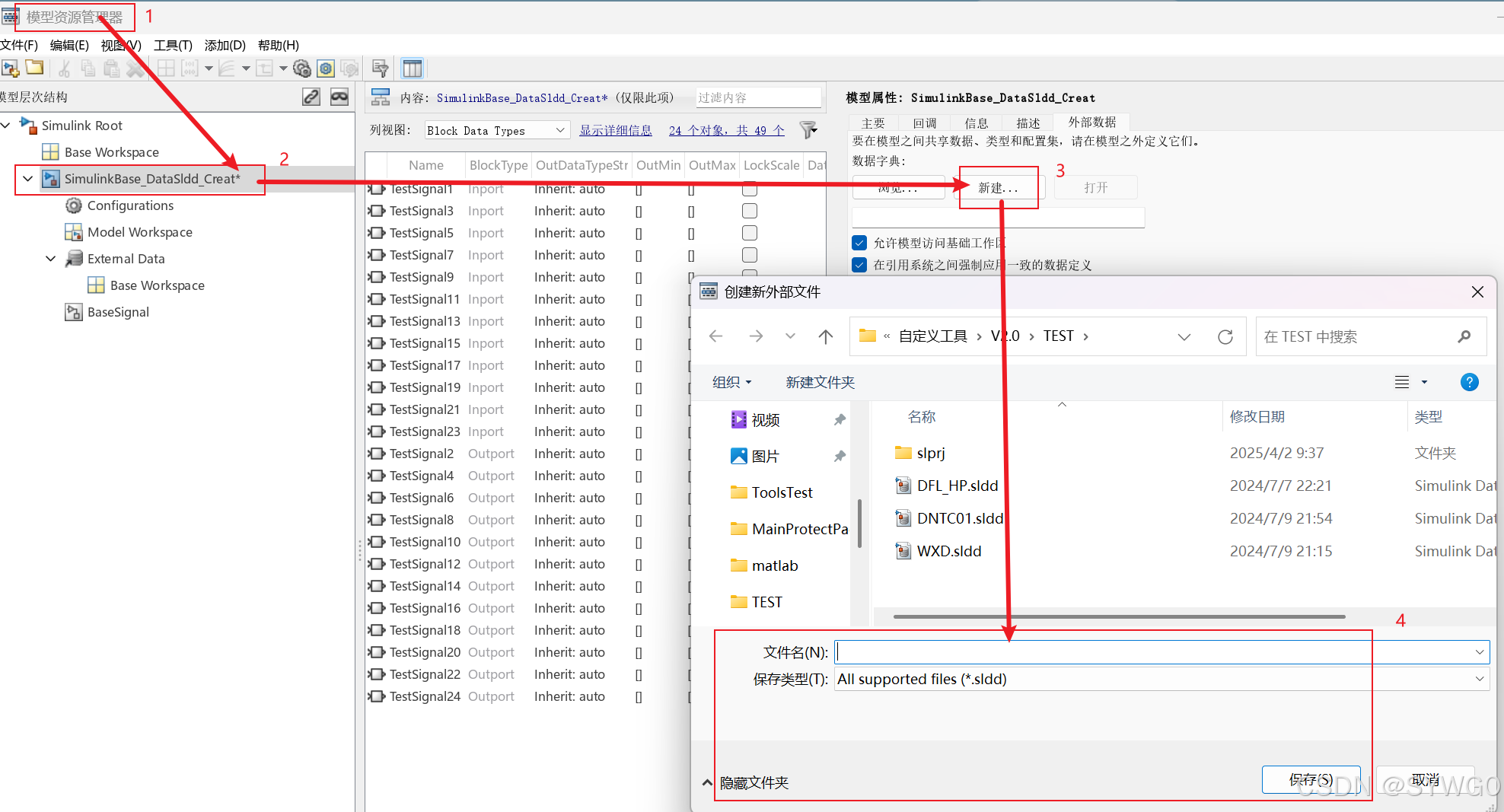Open the 文件名 history dropdown arrow
The image size is (1504, 812).
coord(1480,652)
